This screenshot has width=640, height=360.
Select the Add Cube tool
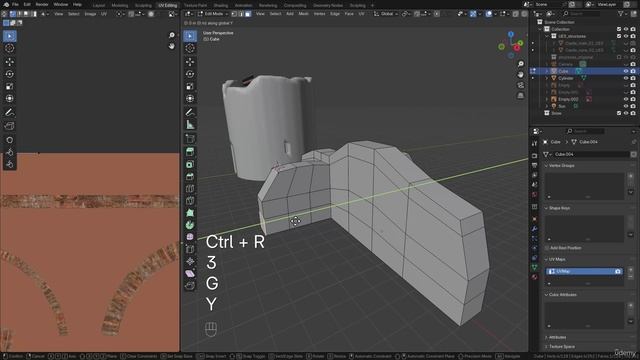pos(190,138)
